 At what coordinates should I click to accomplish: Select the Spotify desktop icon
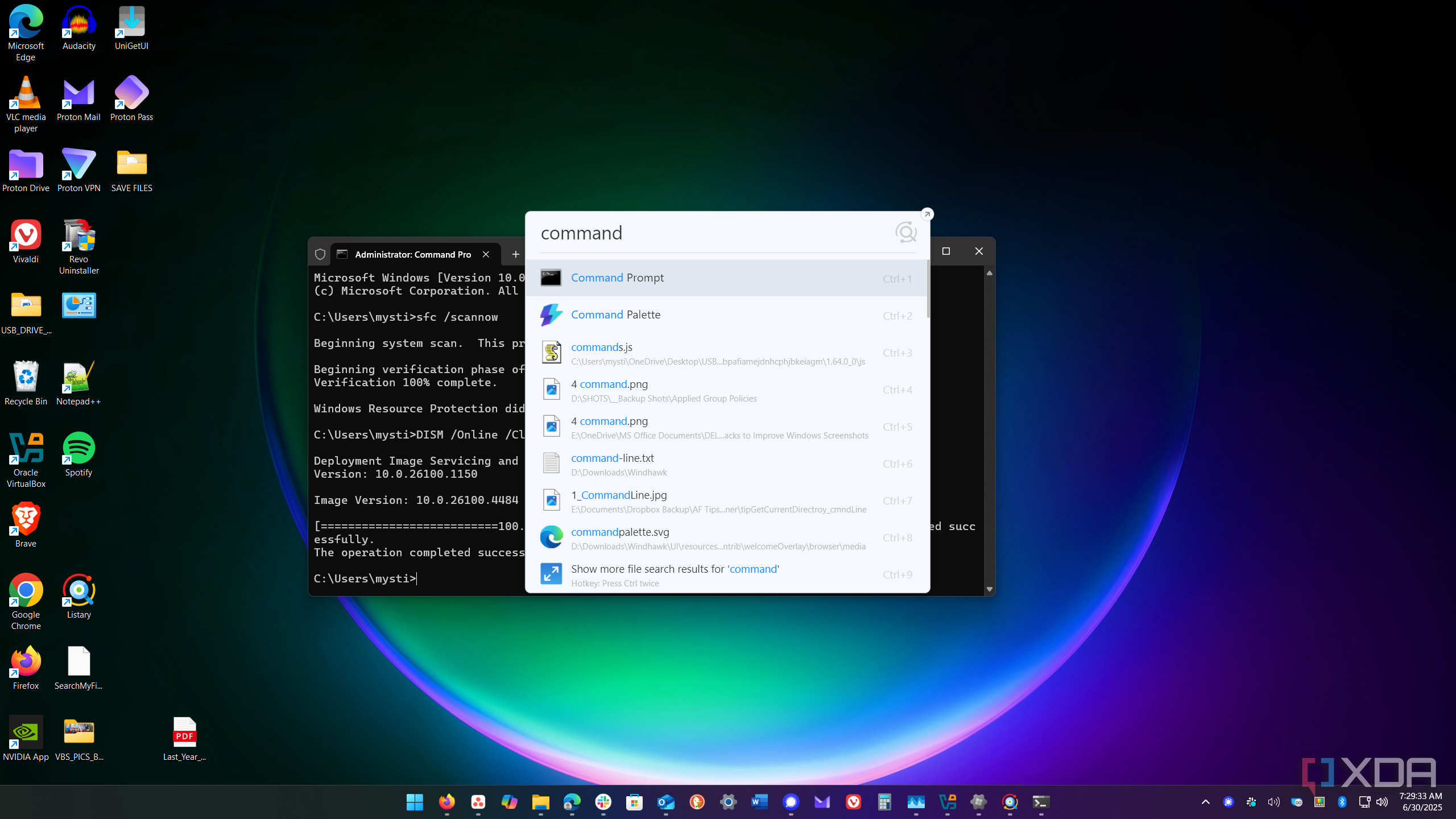[78, 454]
